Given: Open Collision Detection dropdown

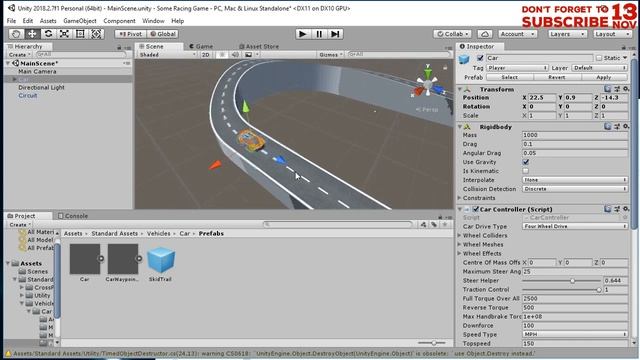Looking at the screenshot, I should coord(575,189).
